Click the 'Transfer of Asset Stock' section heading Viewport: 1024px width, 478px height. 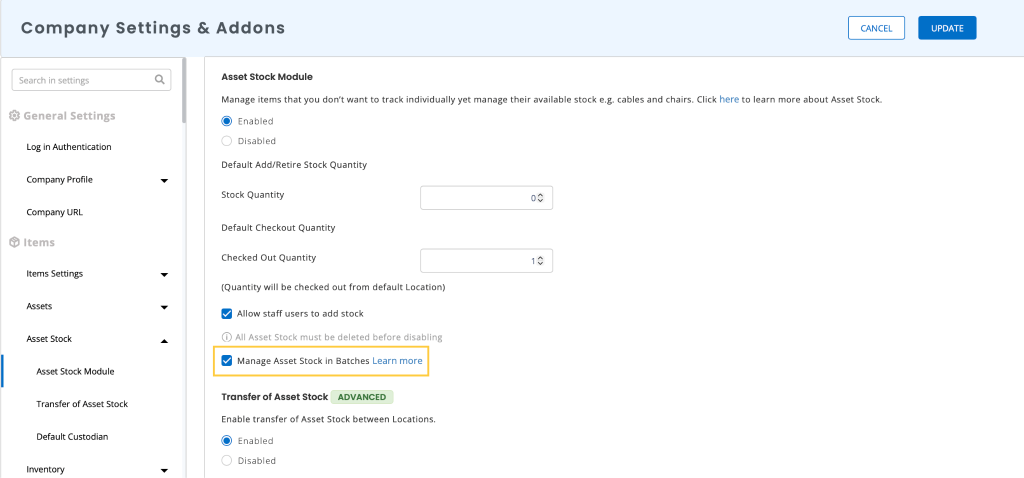[274, 397]
